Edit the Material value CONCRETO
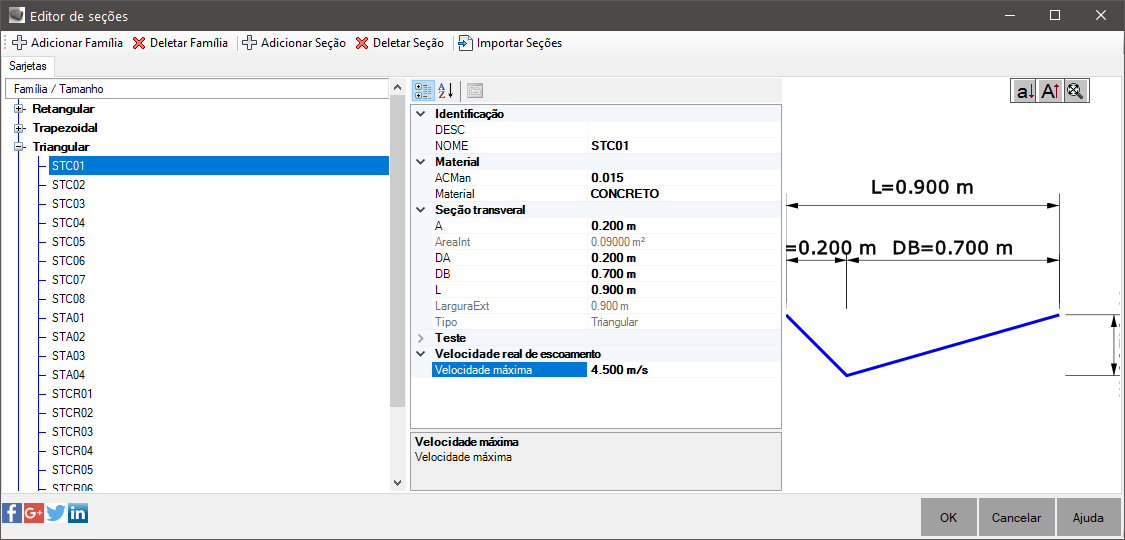Screen dimensions: 1125x540 click(684, 194)
